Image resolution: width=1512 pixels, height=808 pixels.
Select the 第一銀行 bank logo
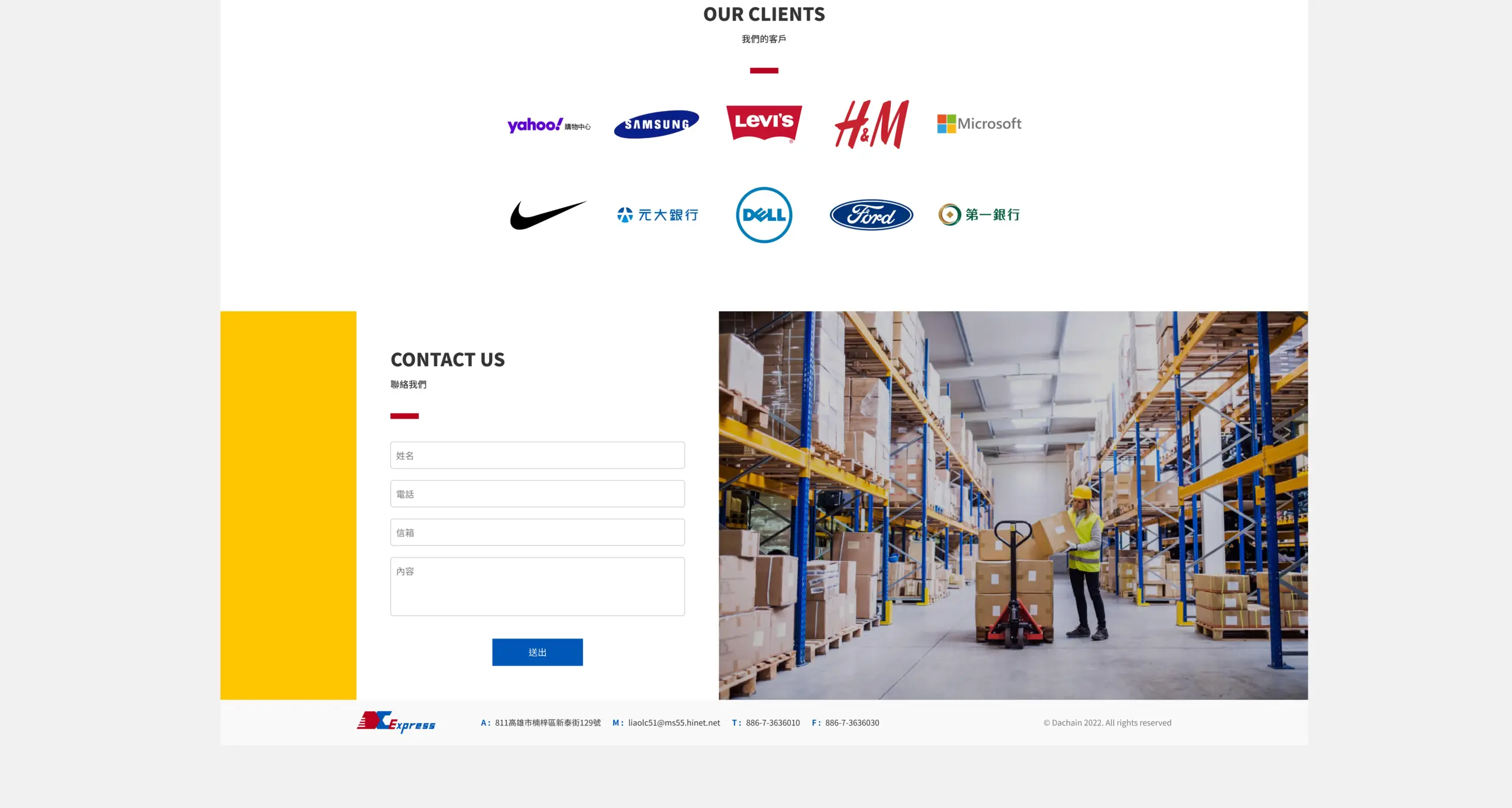click(979, 214)
